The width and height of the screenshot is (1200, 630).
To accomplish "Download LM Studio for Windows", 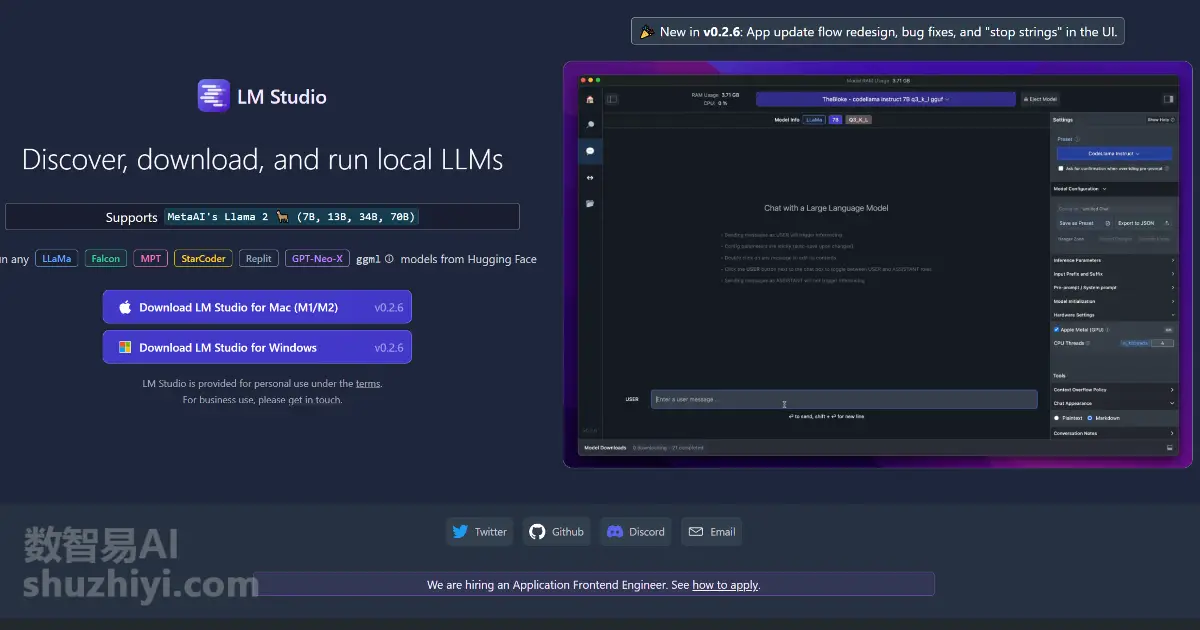I will (257, 347).
